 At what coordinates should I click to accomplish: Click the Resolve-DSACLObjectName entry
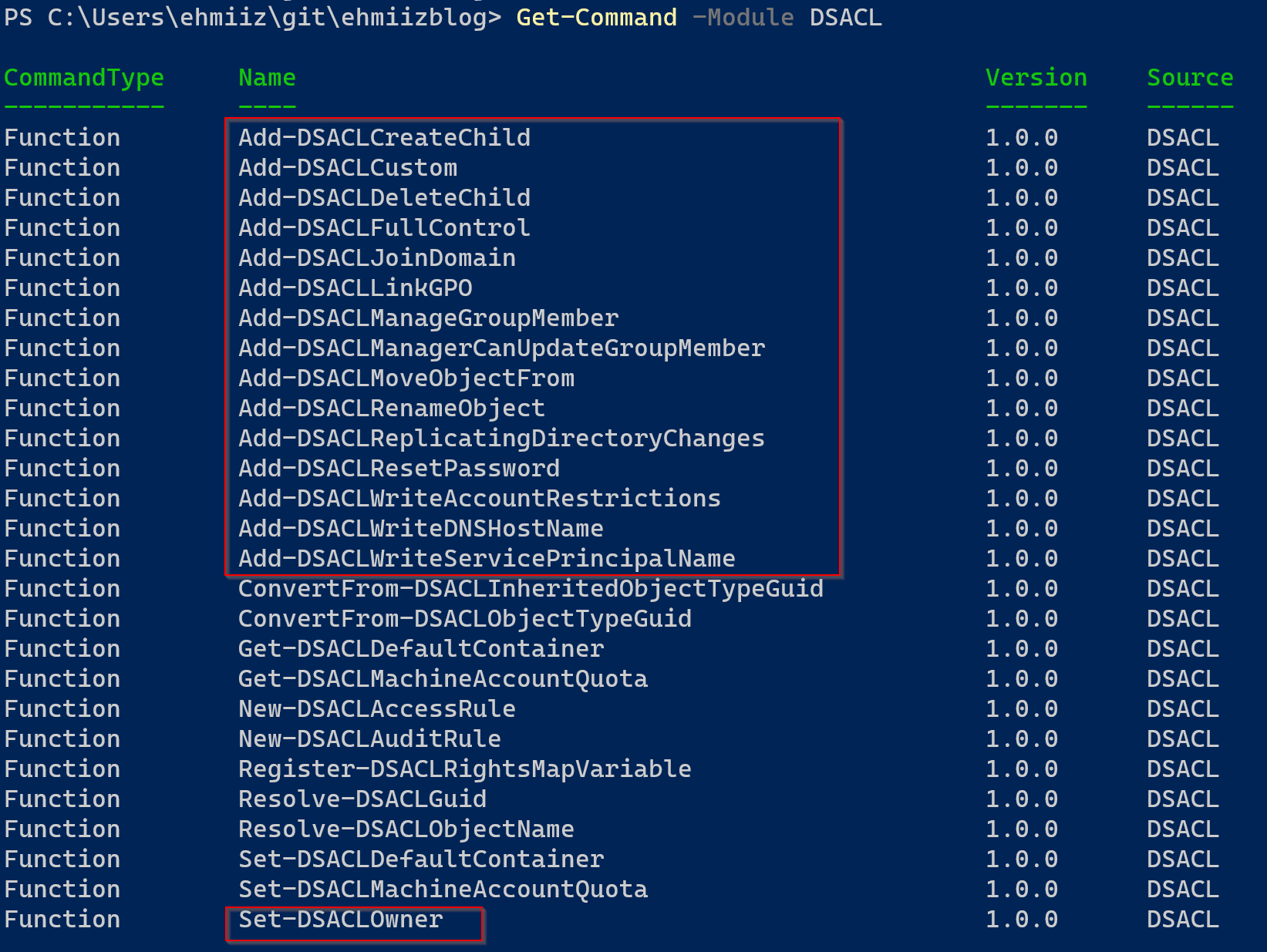click(x=406, y=829)
